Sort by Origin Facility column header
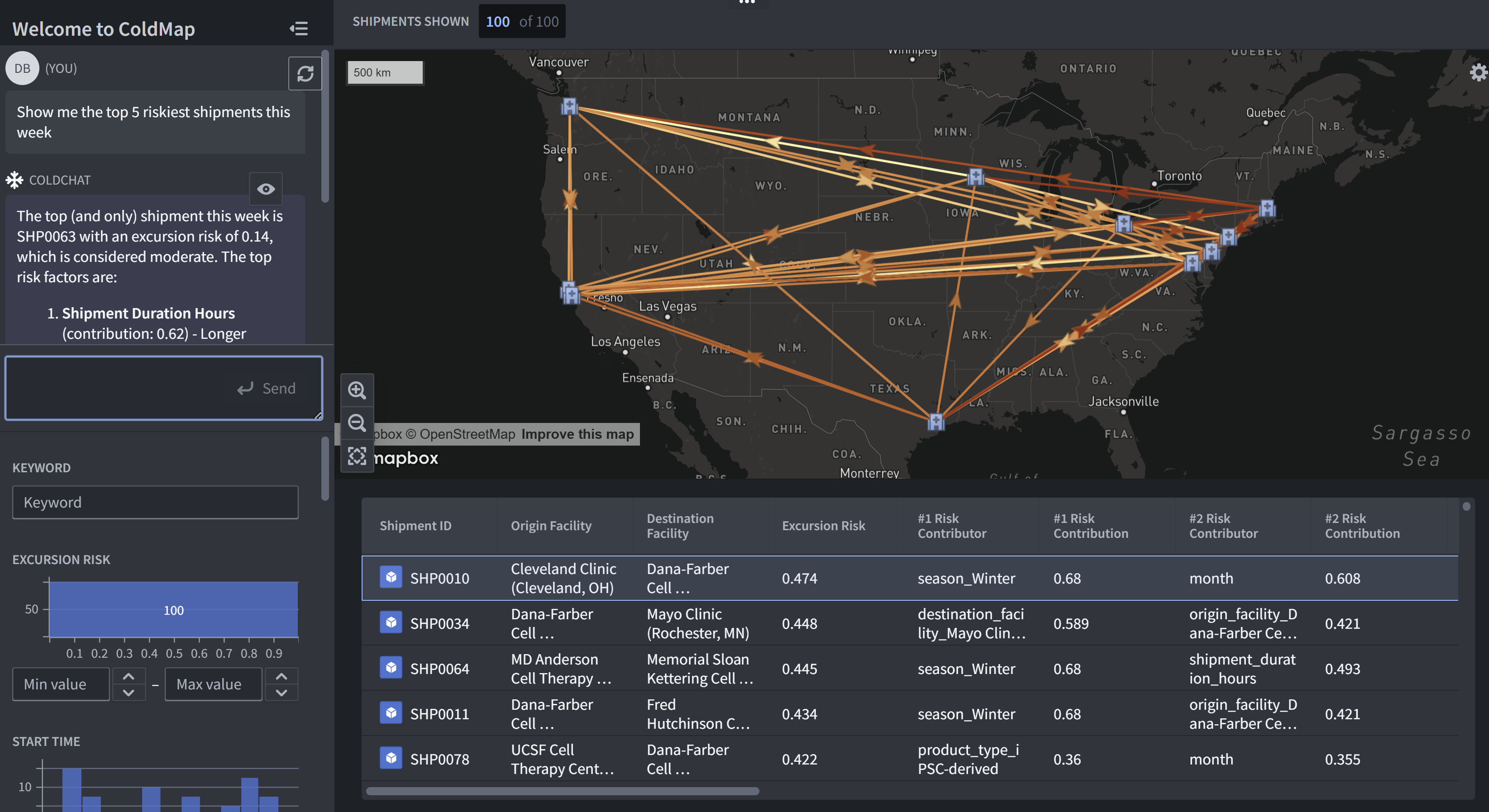The height and width of the screenshot is (812, 1489). coord(551,525)
